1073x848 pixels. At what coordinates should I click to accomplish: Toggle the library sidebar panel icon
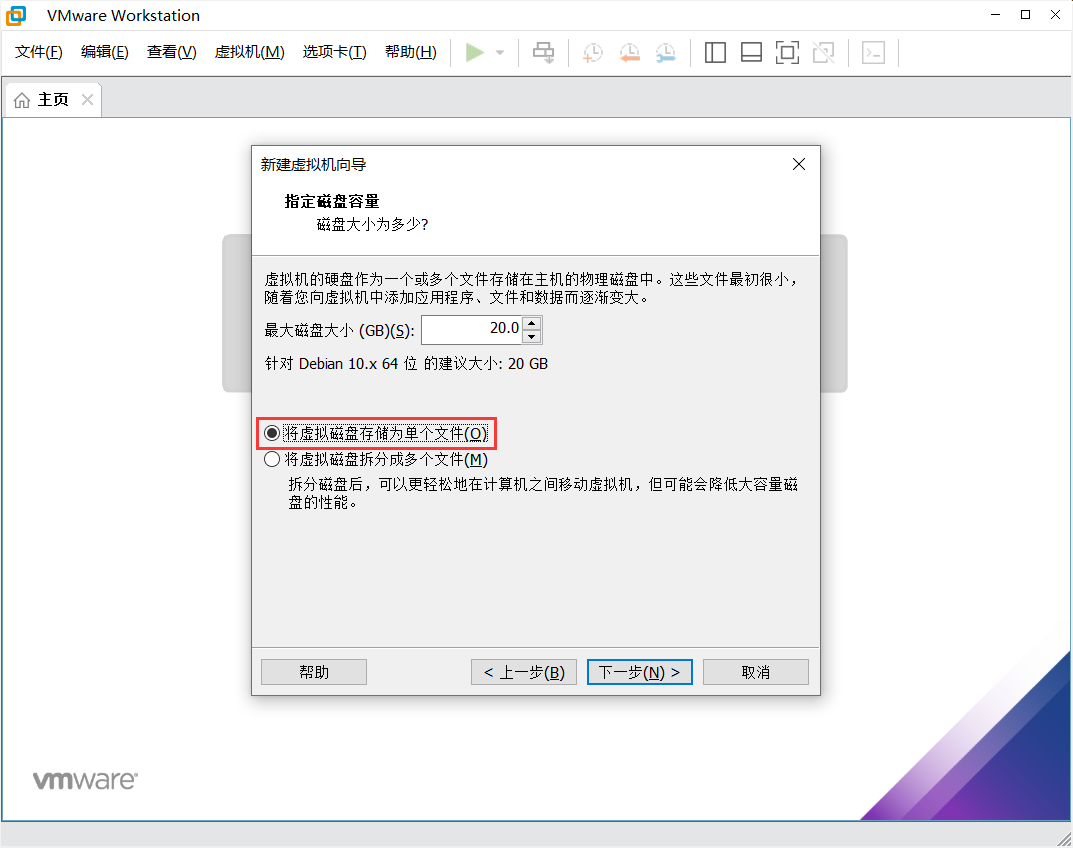715,52
